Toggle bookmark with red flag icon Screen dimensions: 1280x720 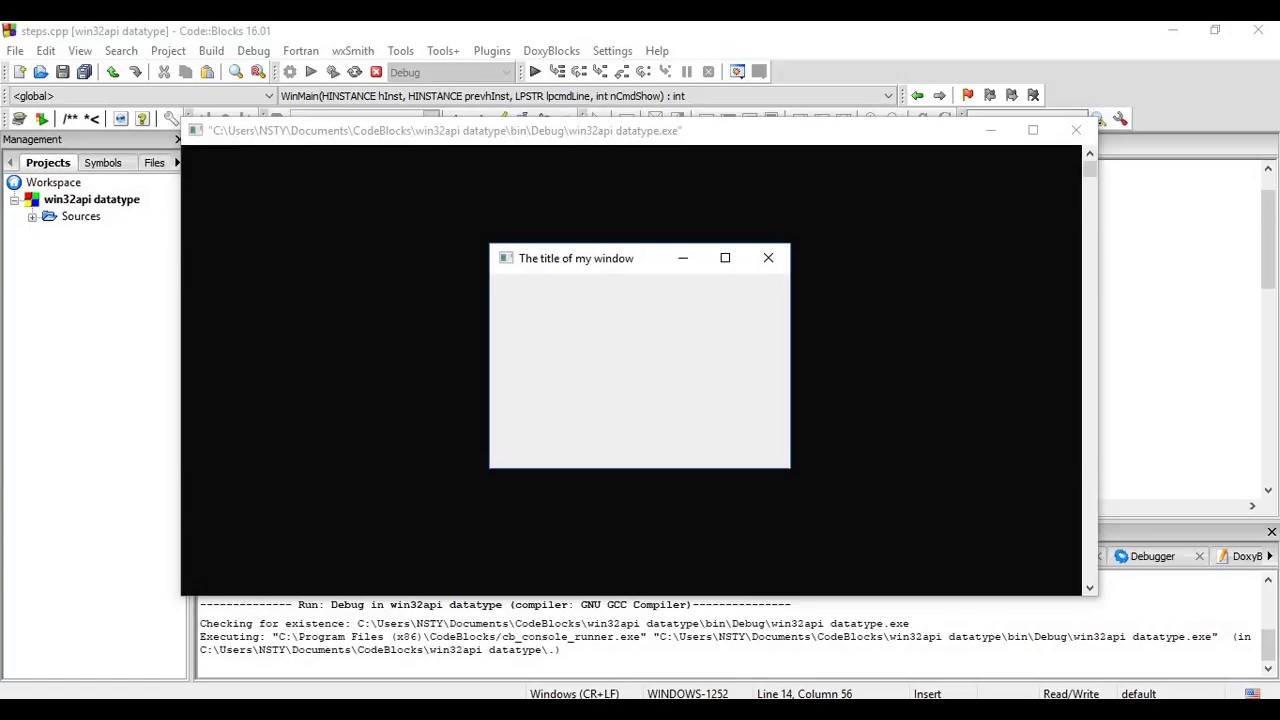pos(967,96)
